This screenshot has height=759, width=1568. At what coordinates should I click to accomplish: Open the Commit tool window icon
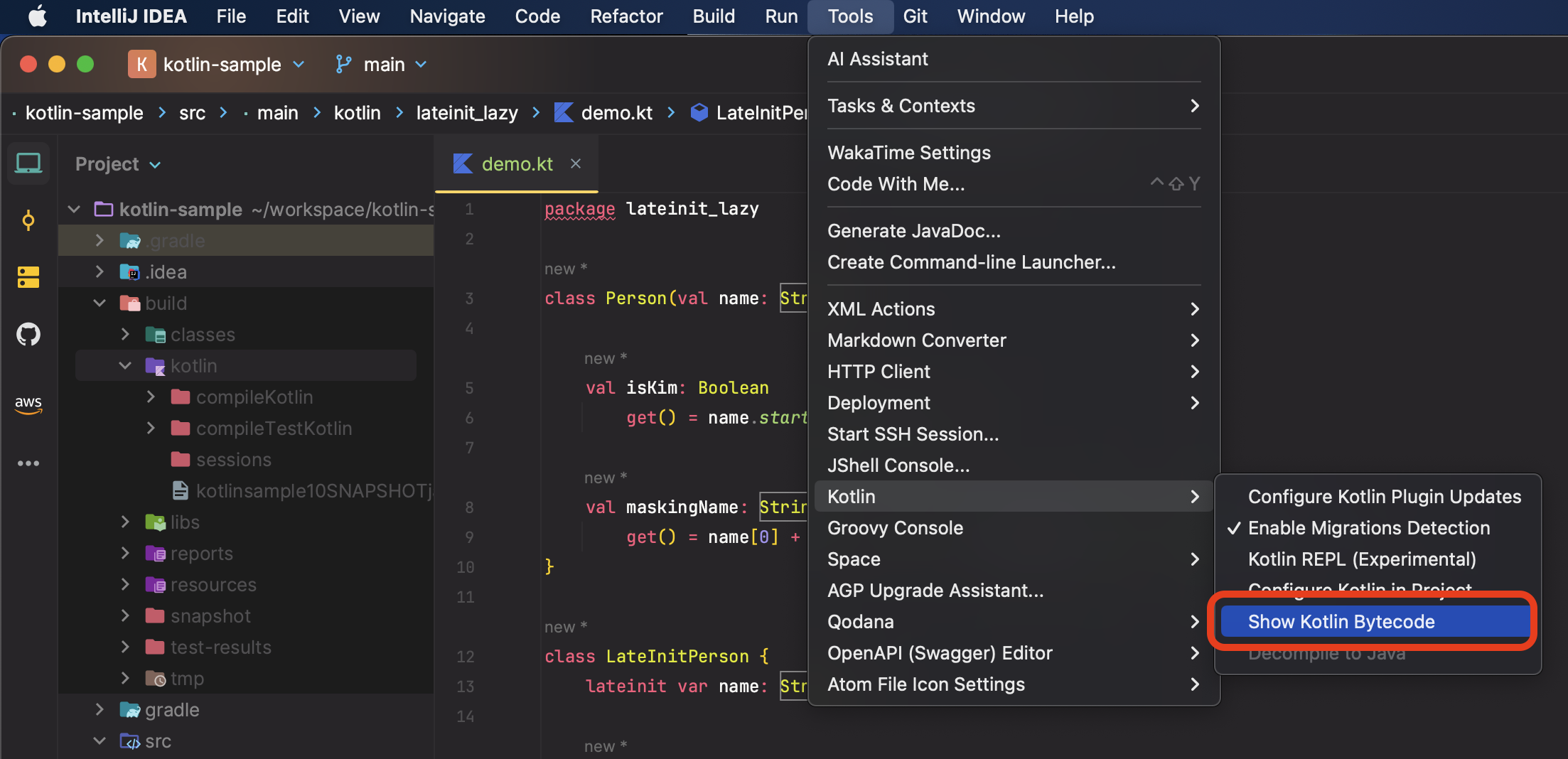pyautogui.click(x=28, y=220)
